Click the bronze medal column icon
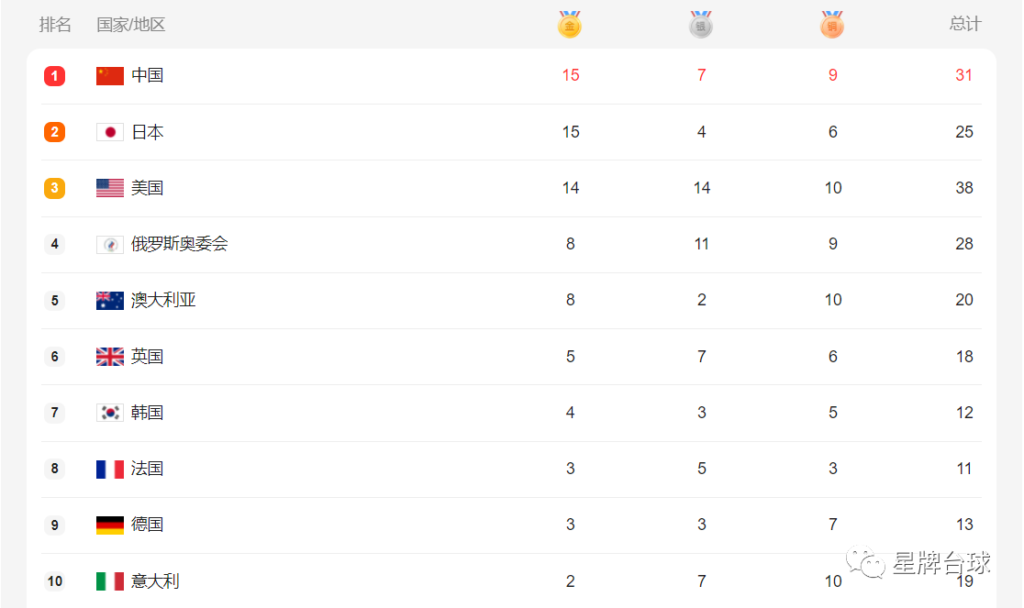The width and height of the screenshot is (1024, 608). click(x=832, y=25)
